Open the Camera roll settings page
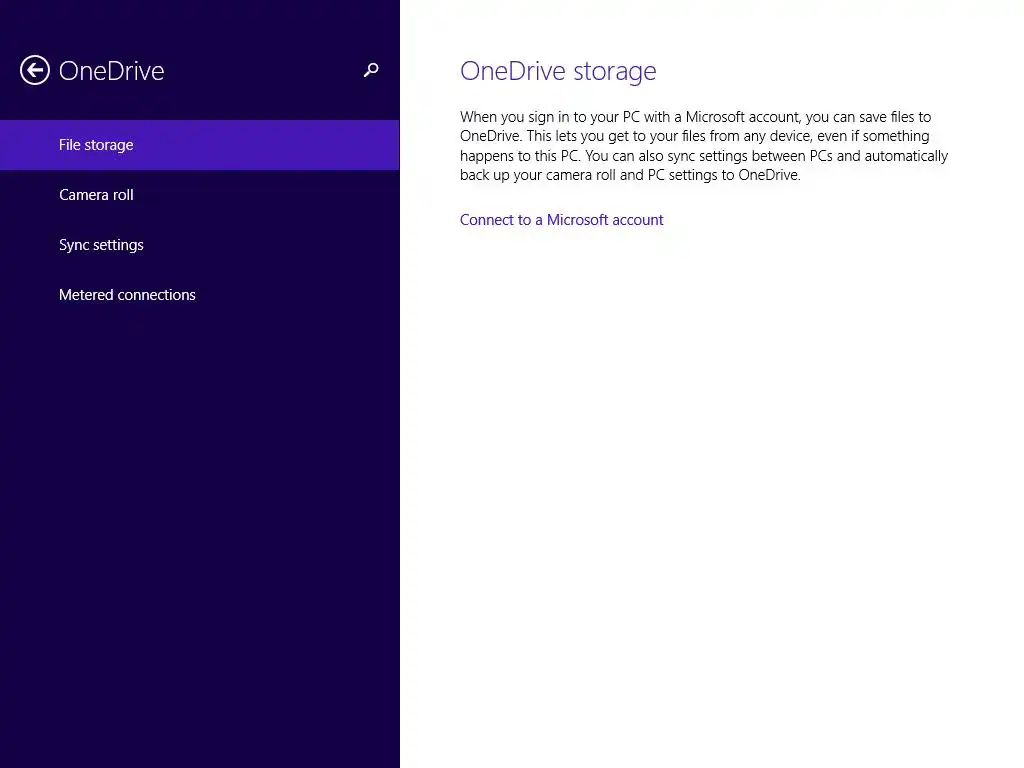Screen dimensions: 1024x768 tap(199, 195)
